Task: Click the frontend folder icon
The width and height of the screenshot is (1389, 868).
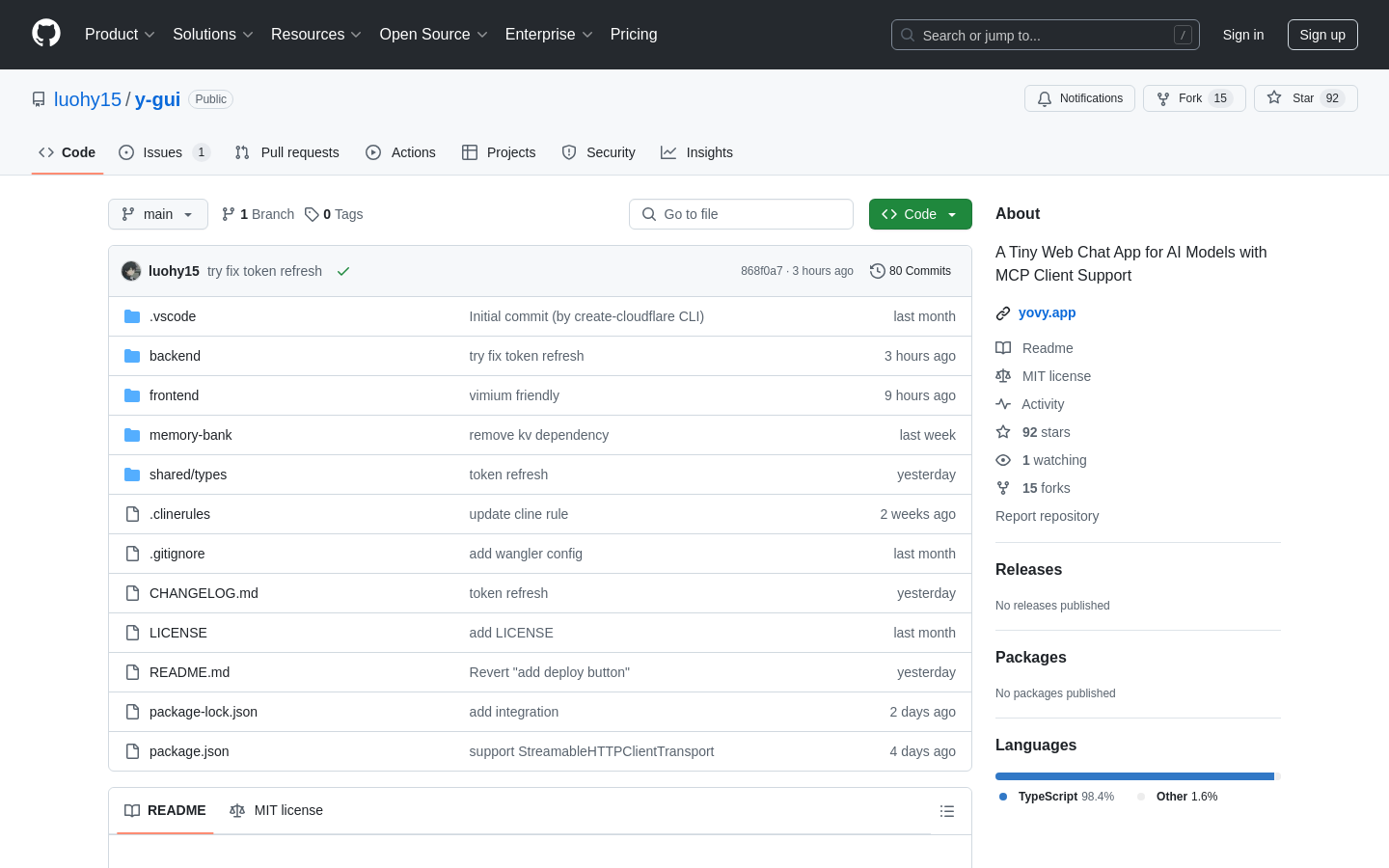Action: [x=132, y=395]
